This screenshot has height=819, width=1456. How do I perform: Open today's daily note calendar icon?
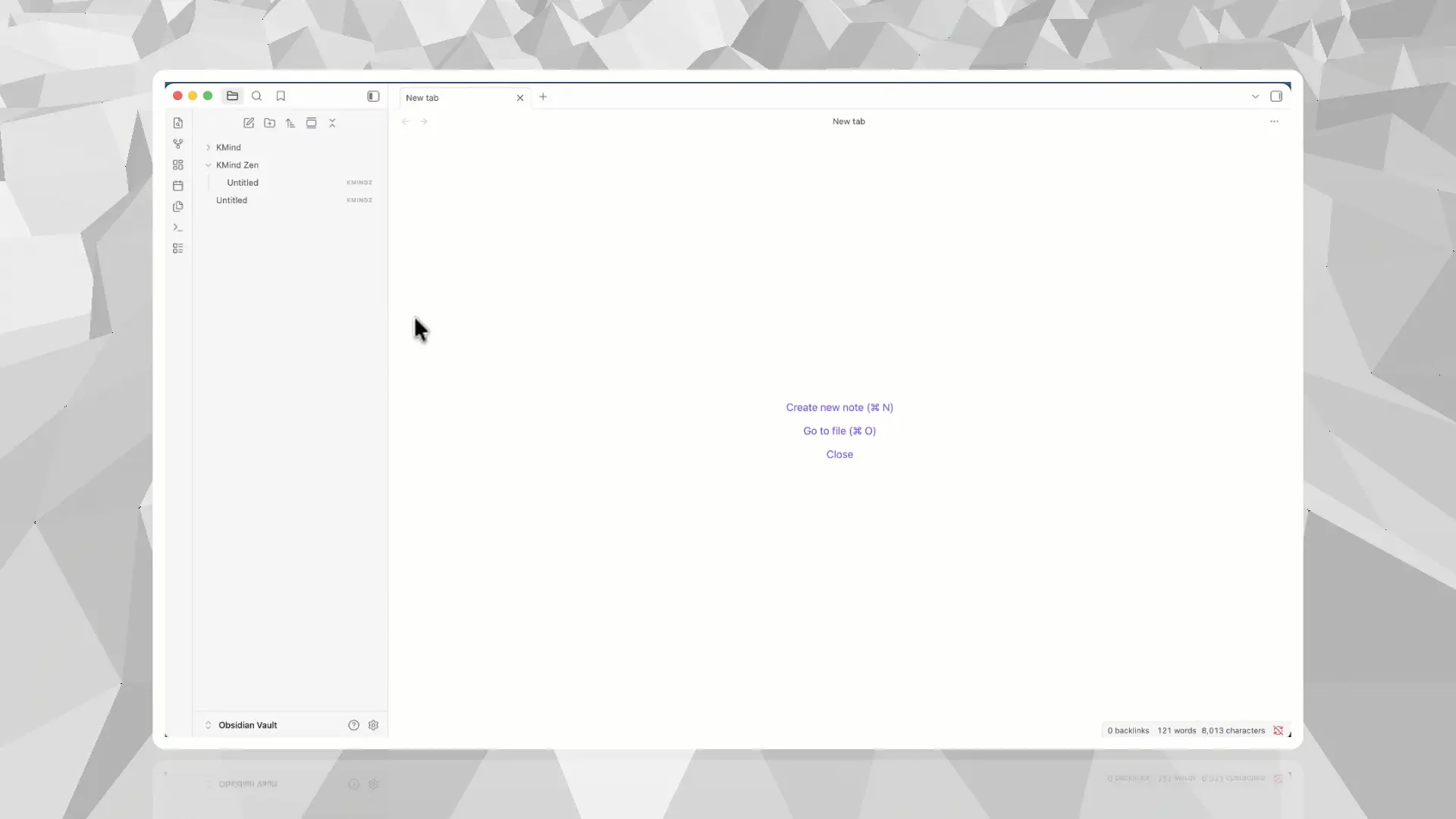tap(178, 186)
